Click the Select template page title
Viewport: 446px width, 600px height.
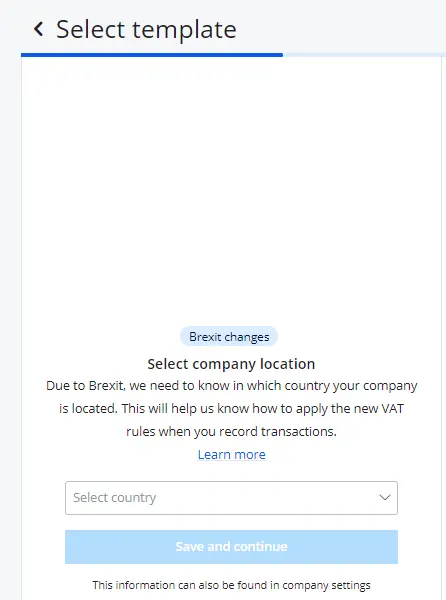146,29
